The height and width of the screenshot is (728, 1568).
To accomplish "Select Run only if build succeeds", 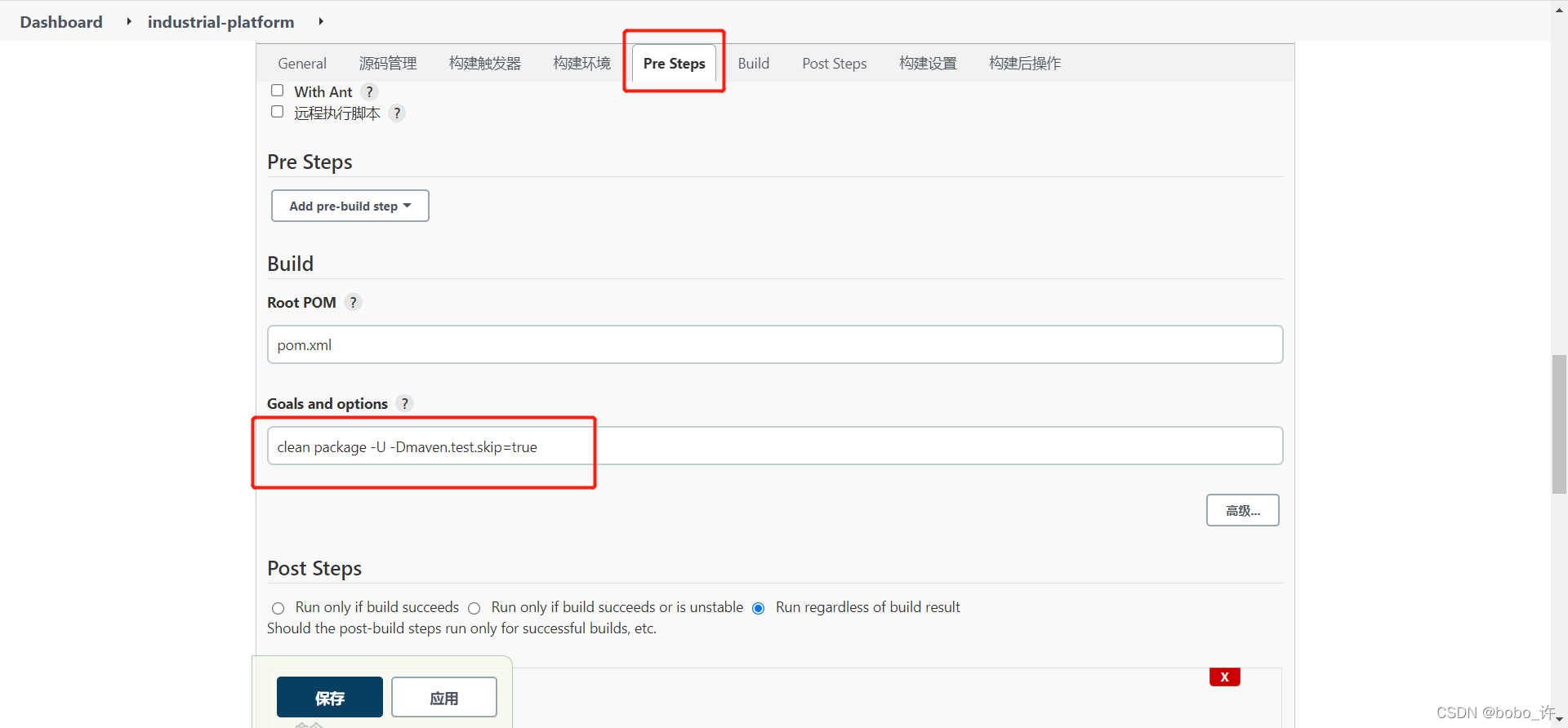I will tap(278, 608).
